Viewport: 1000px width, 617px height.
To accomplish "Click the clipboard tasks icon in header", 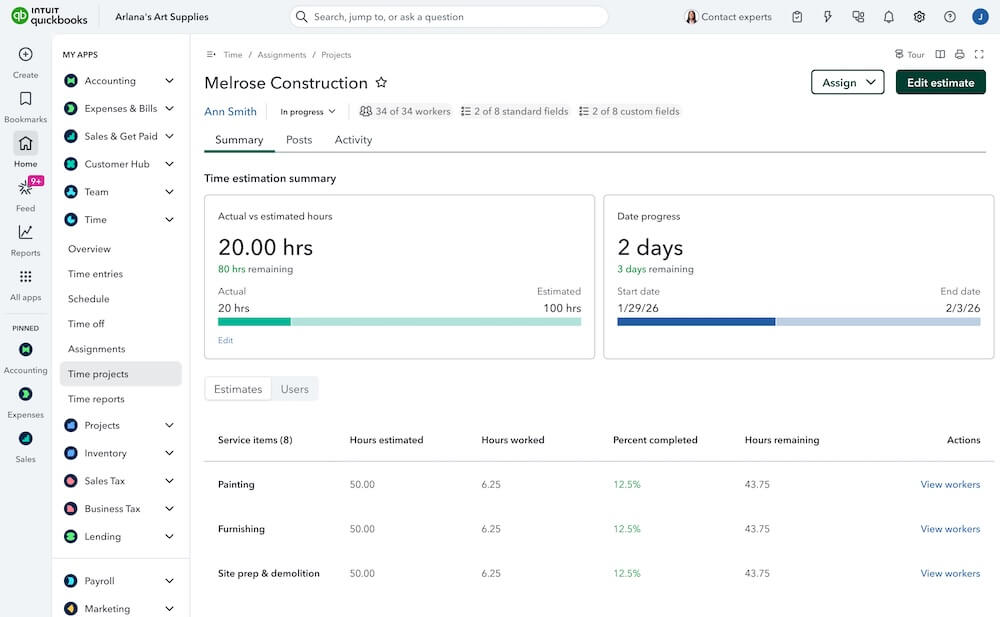I will (797, 17).
